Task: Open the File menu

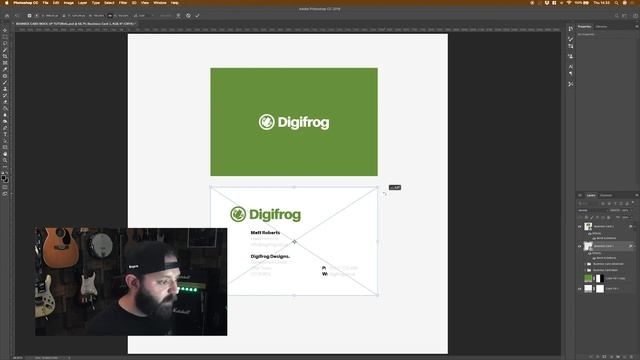Action: click(45, 3)
